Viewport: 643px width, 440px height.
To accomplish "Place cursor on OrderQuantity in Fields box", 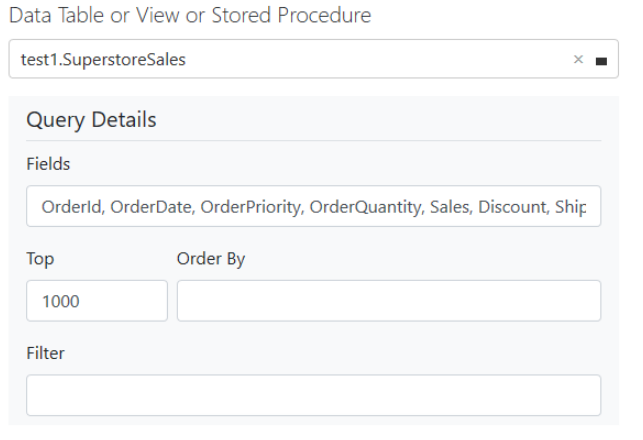I will 367,207.
